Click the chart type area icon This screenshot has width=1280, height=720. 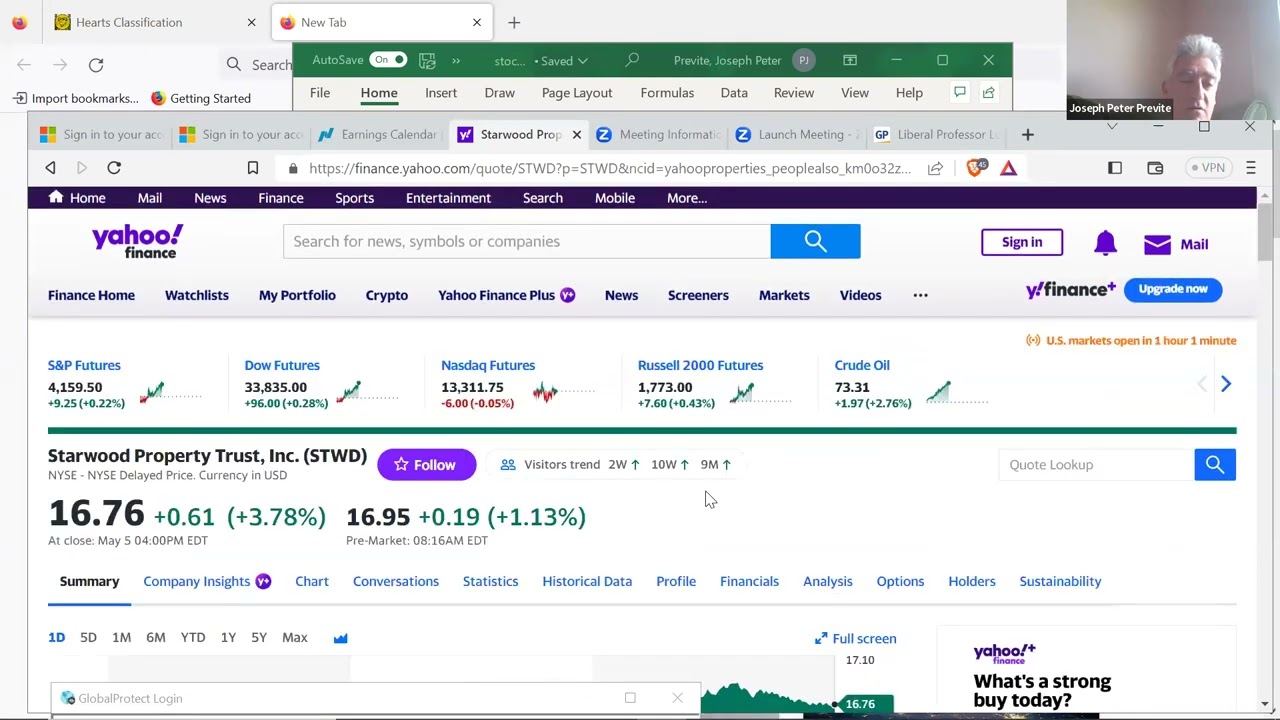coord(340,638)
